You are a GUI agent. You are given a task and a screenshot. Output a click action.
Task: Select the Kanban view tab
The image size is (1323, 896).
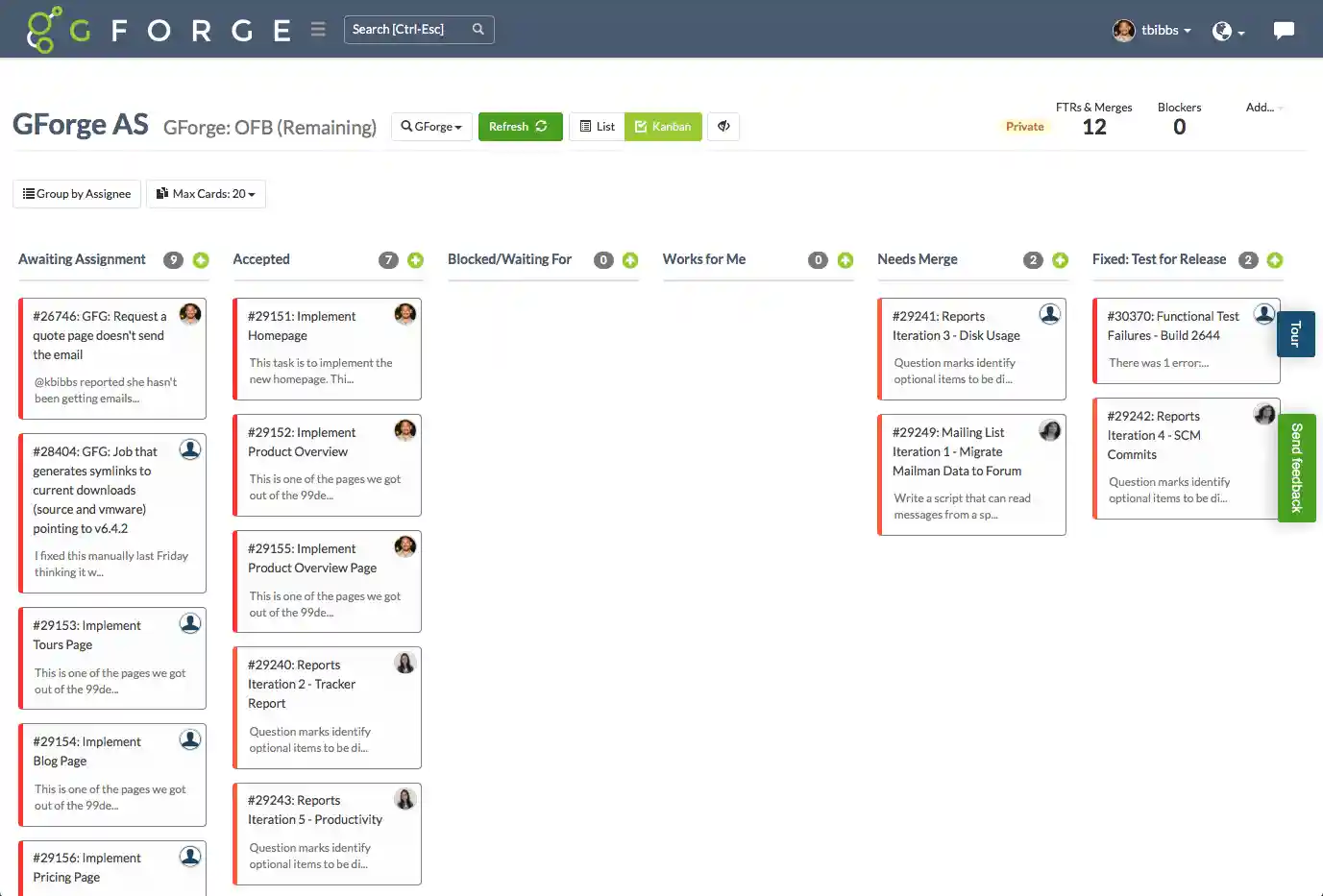point(663,126)
